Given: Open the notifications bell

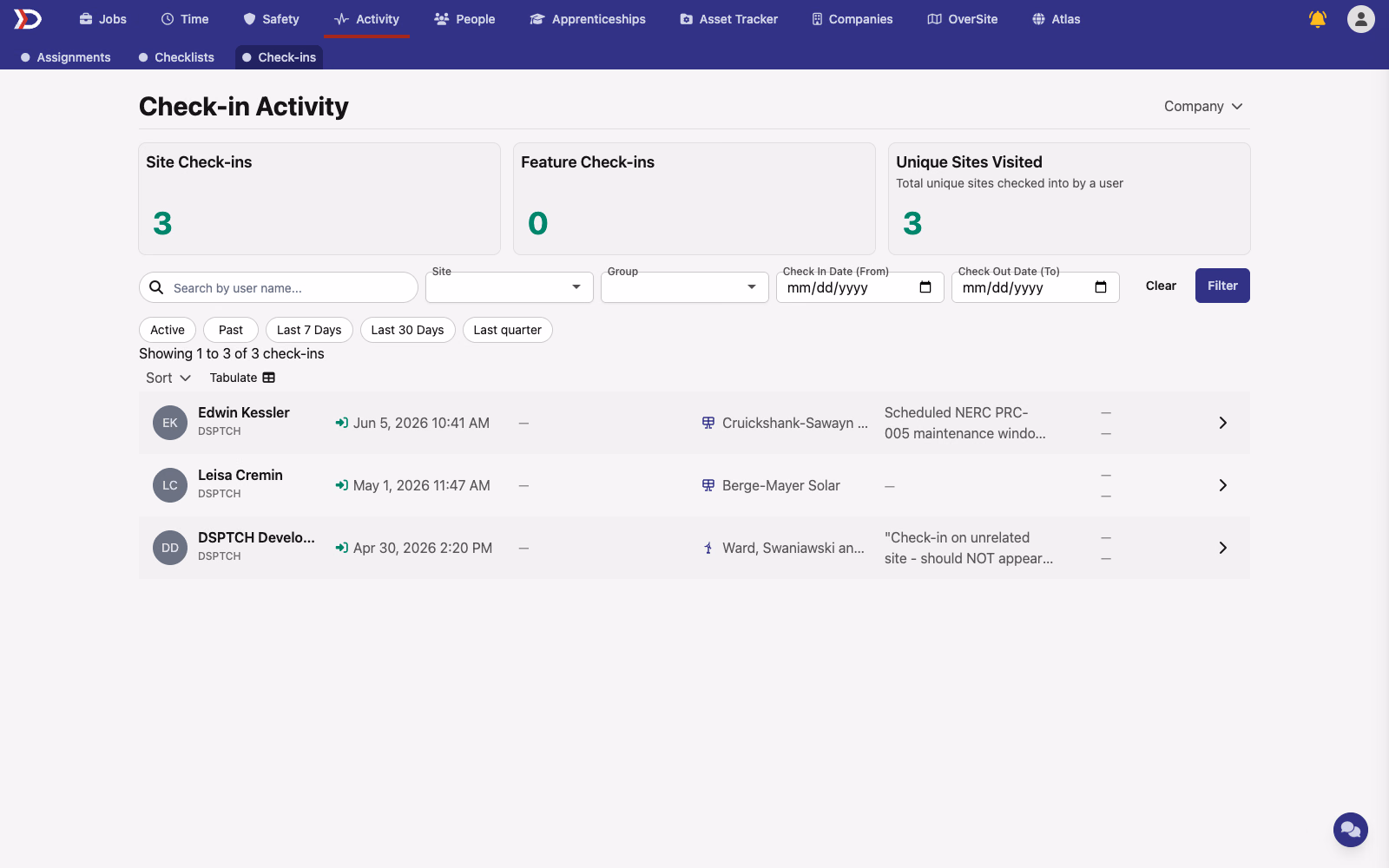Looking at the screenshot, I should (1318, 19).
